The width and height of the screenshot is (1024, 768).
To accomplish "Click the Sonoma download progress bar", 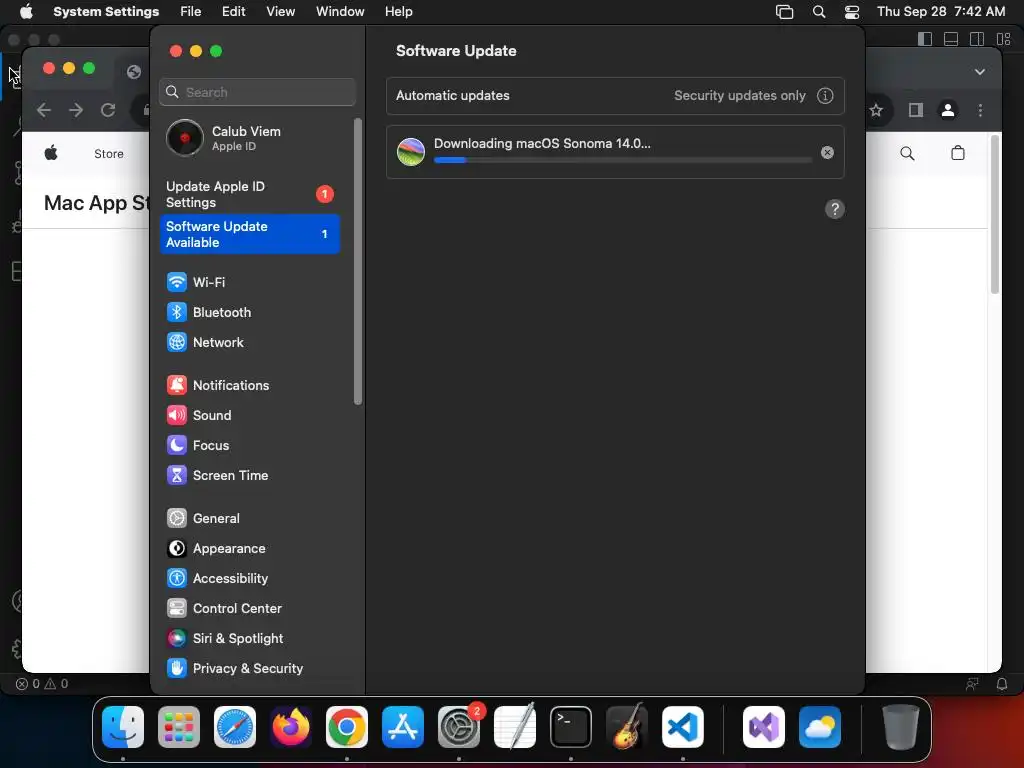I will (x=622, y=160).
